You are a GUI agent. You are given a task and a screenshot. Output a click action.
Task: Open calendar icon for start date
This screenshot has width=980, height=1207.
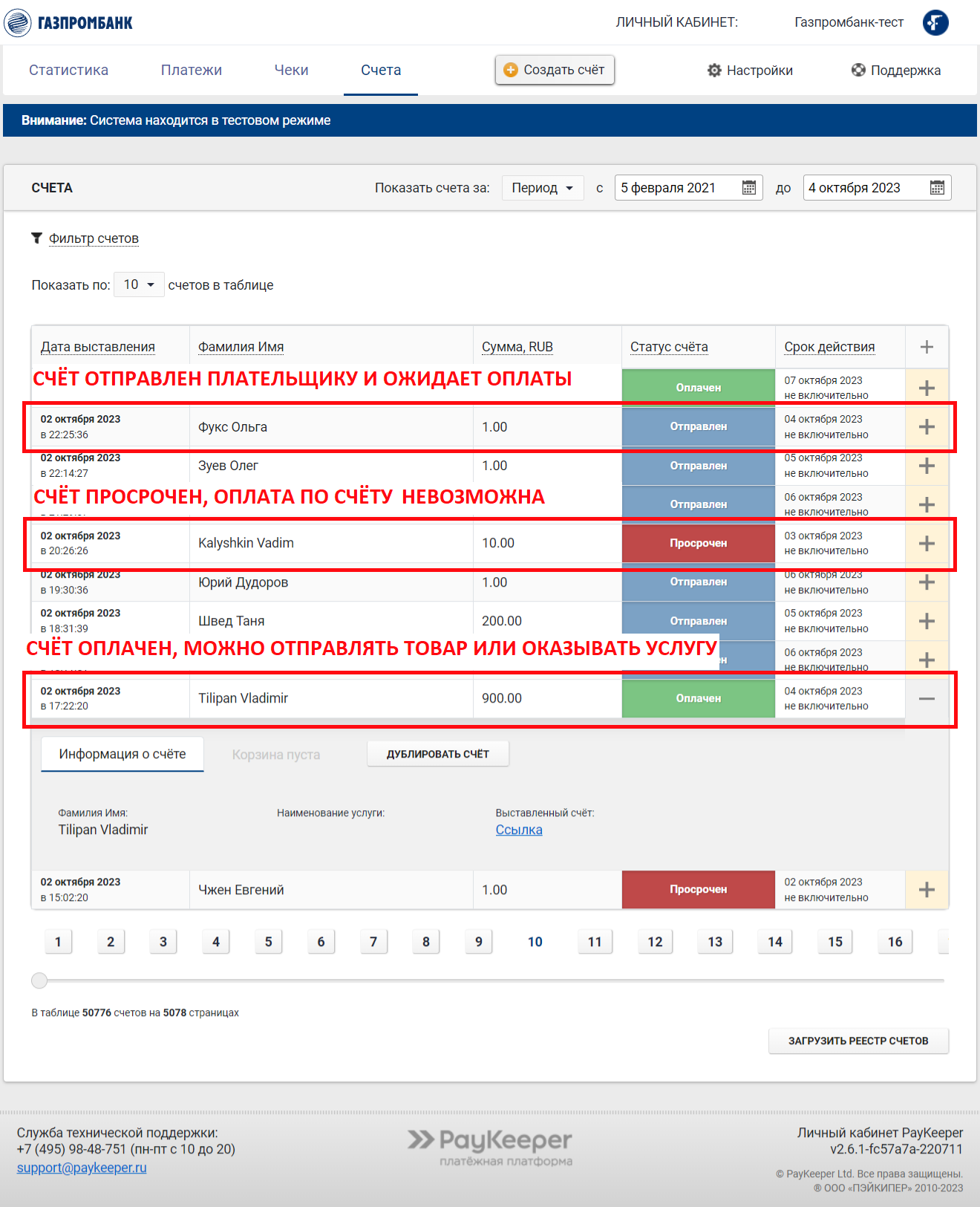point(749,188)
